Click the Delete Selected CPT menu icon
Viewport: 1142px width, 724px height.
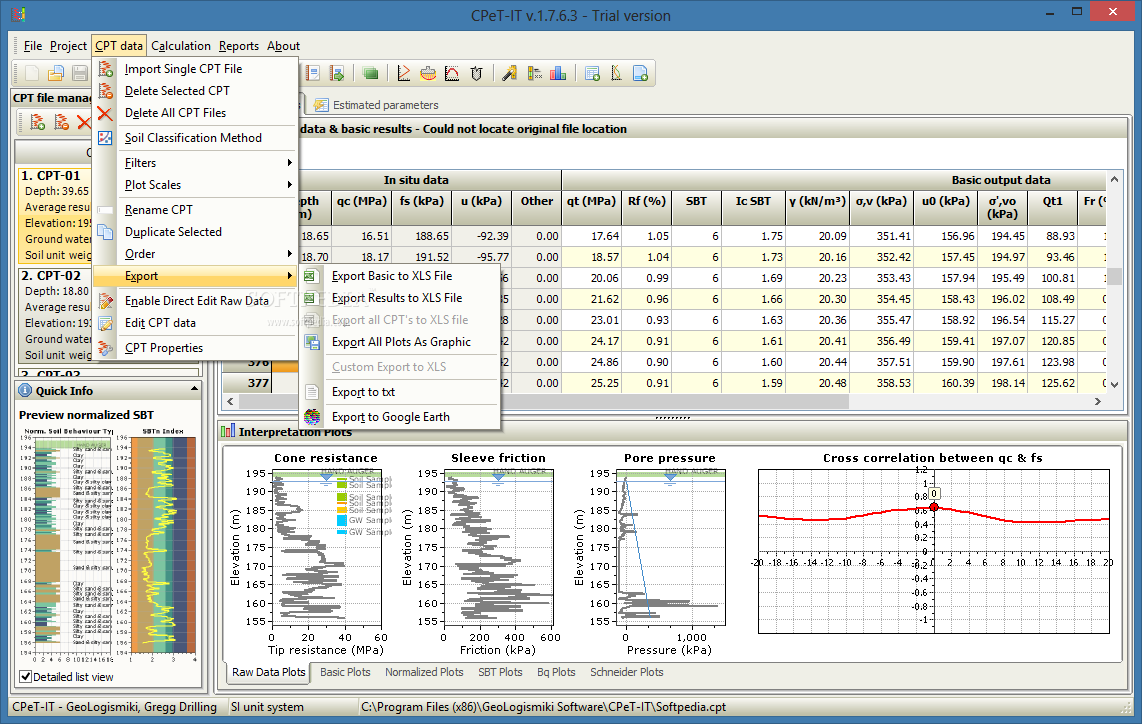pos(106,90)
